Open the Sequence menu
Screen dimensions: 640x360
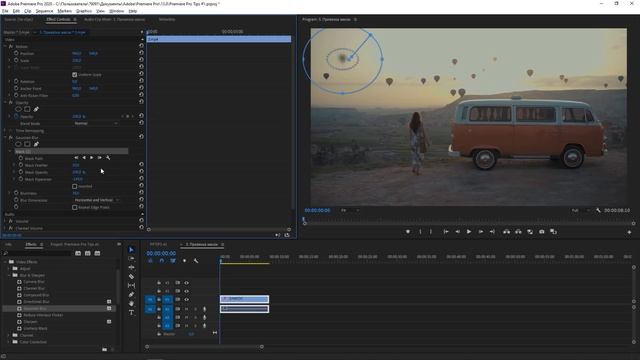coord(44,11)
